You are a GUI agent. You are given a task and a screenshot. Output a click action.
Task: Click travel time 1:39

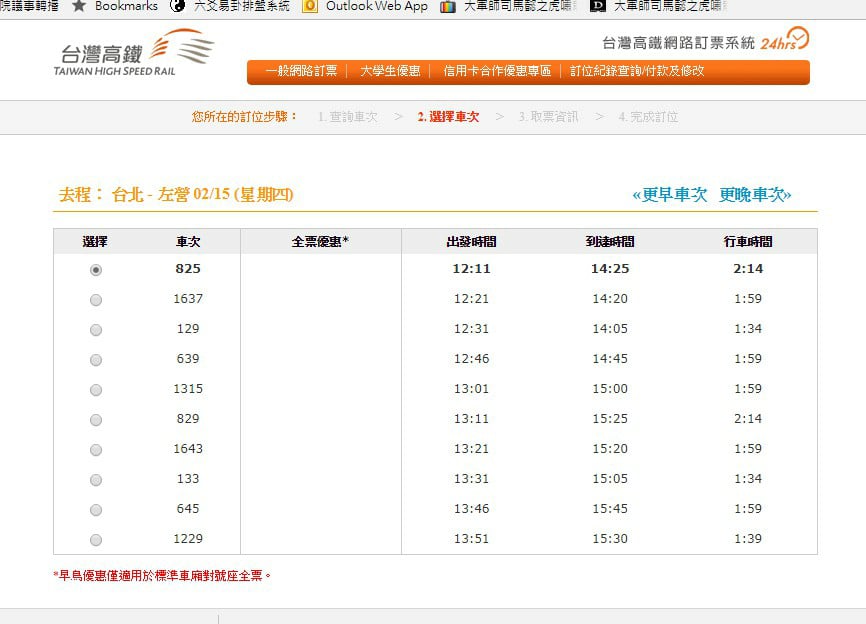[748, 538]
